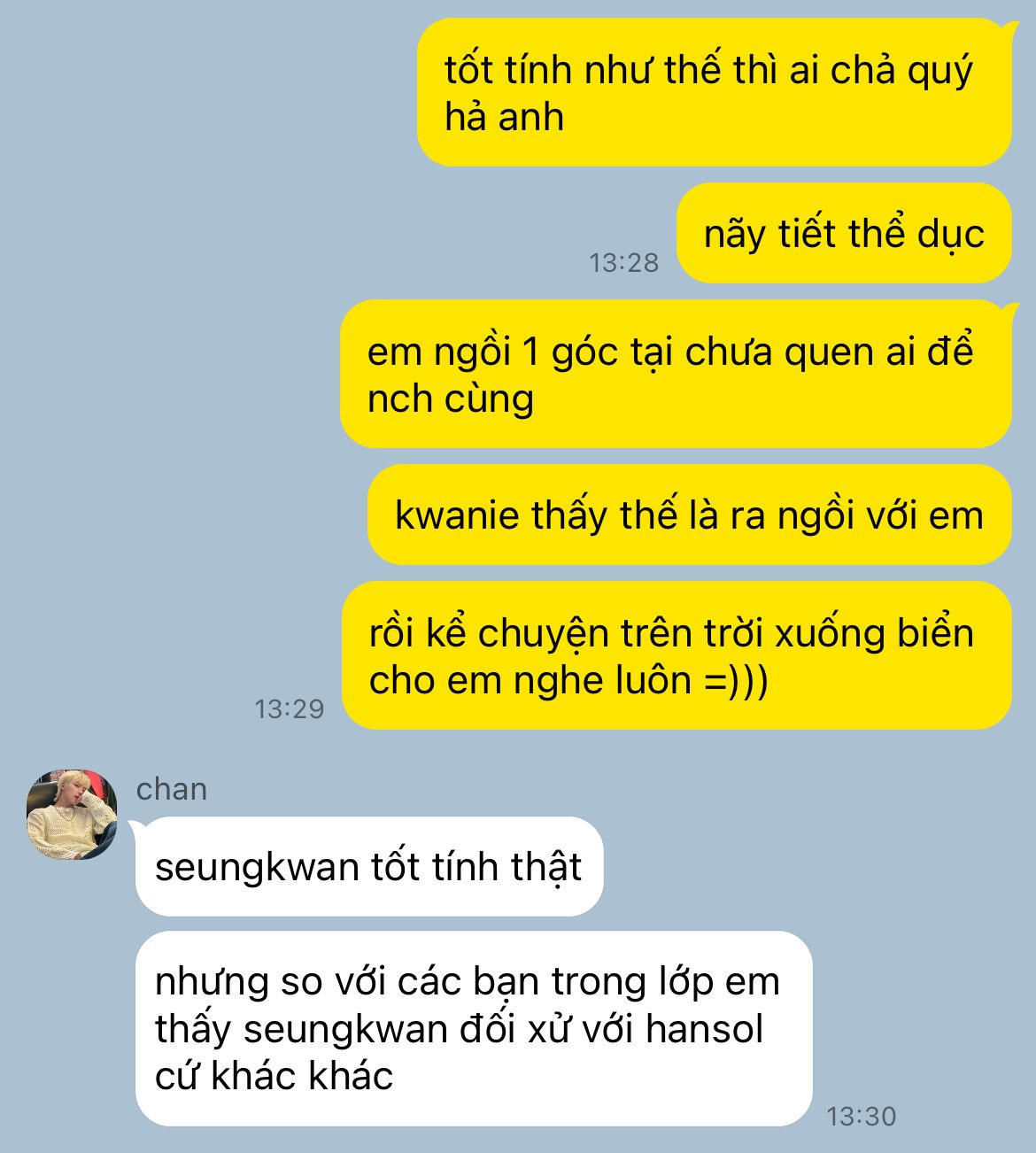Click seungkwan in the first white bubble

[257, 868]
